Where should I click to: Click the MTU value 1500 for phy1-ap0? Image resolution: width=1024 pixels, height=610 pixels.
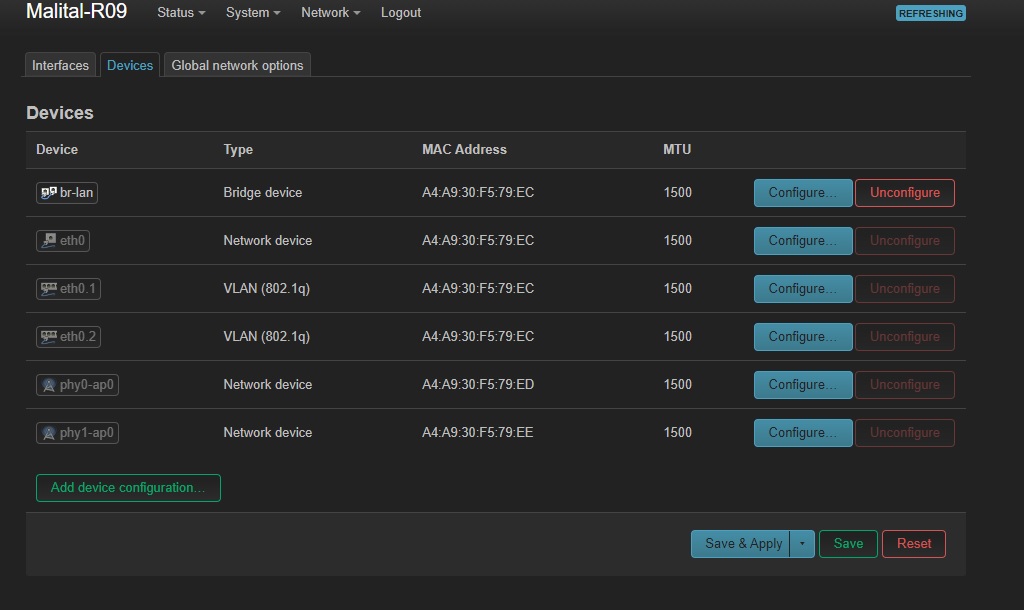click(677, 432)
